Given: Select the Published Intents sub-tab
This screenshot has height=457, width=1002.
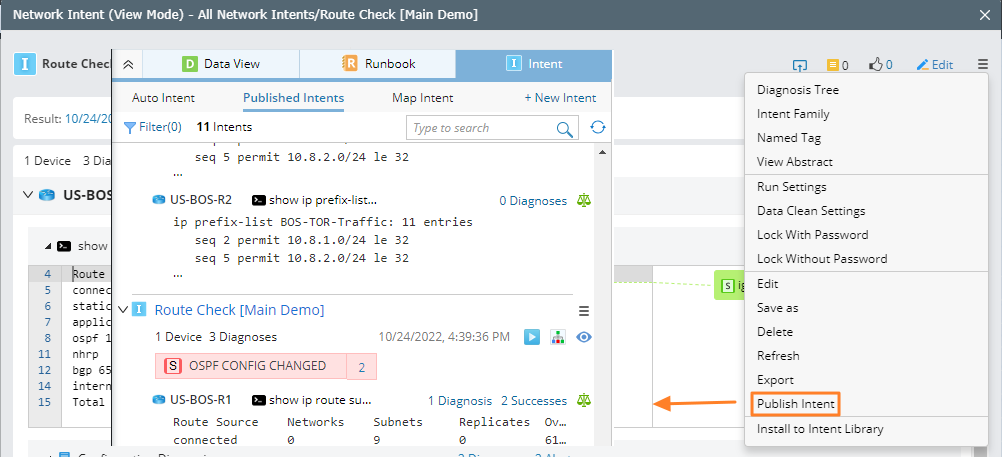Looking at the screenshot, I should click(x=293, y=98).
